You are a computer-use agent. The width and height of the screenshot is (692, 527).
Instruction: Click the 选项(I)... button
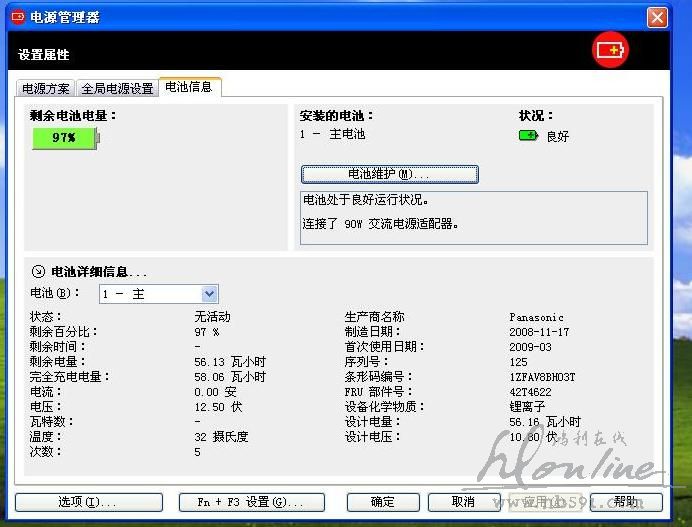click(x=89, y=502)
